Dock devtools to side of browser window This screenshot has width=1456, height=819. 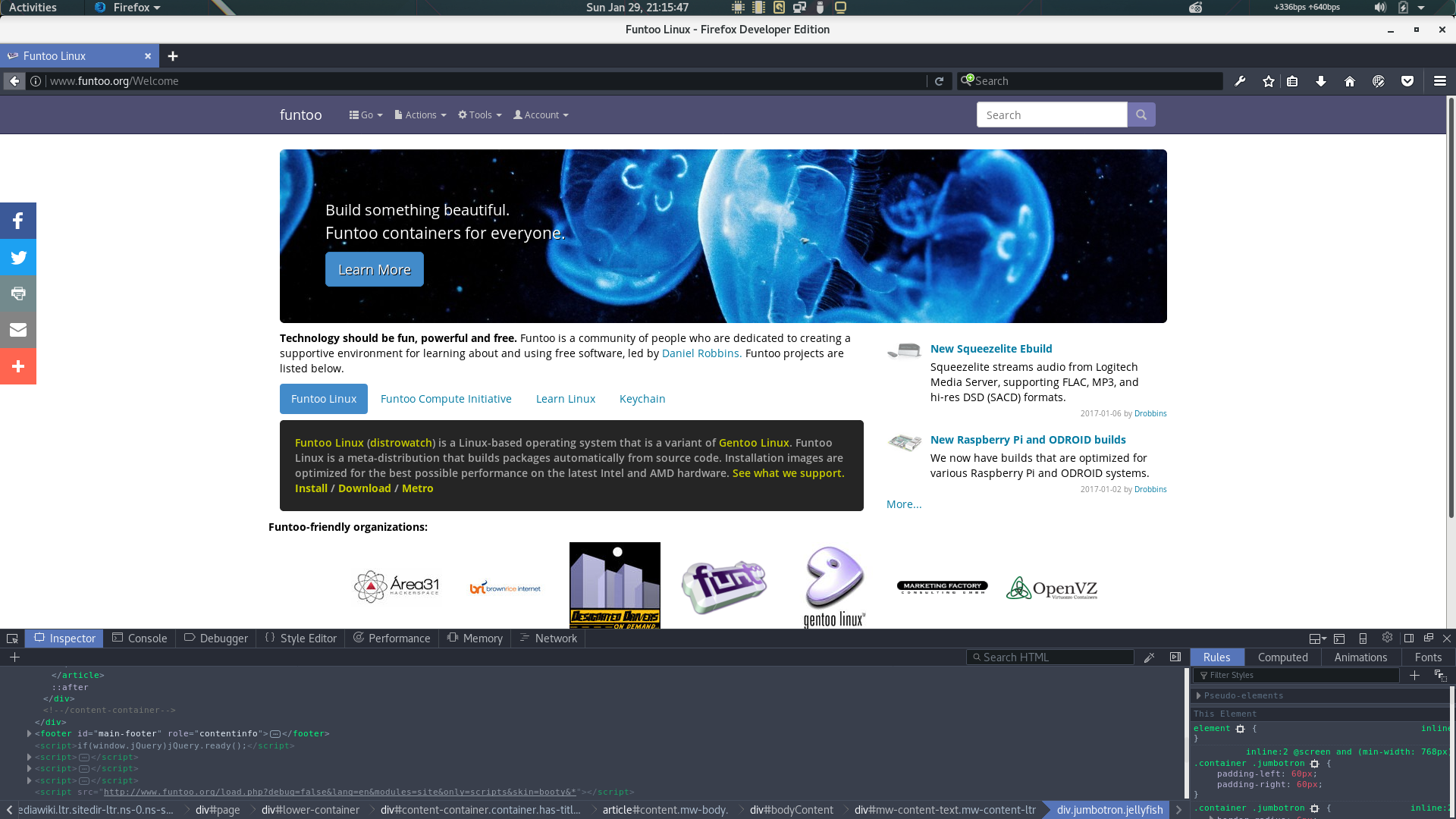click(1409, 639)
